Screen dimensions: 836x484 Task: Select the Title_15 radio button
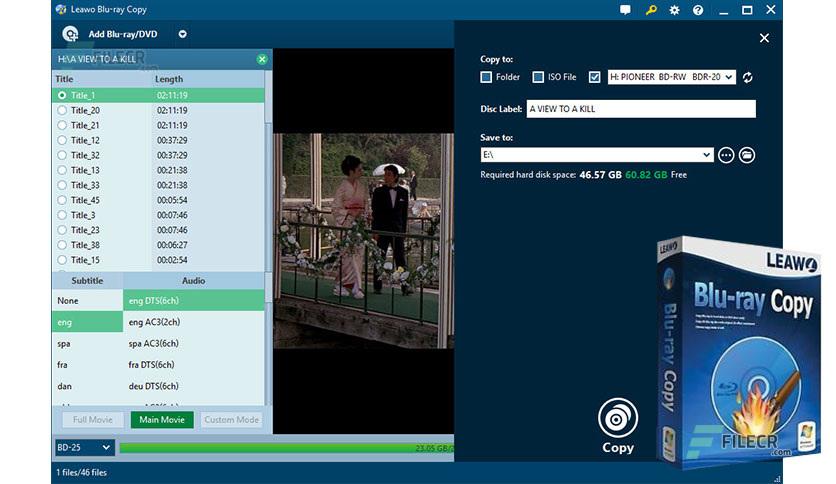tap(62, 260)
